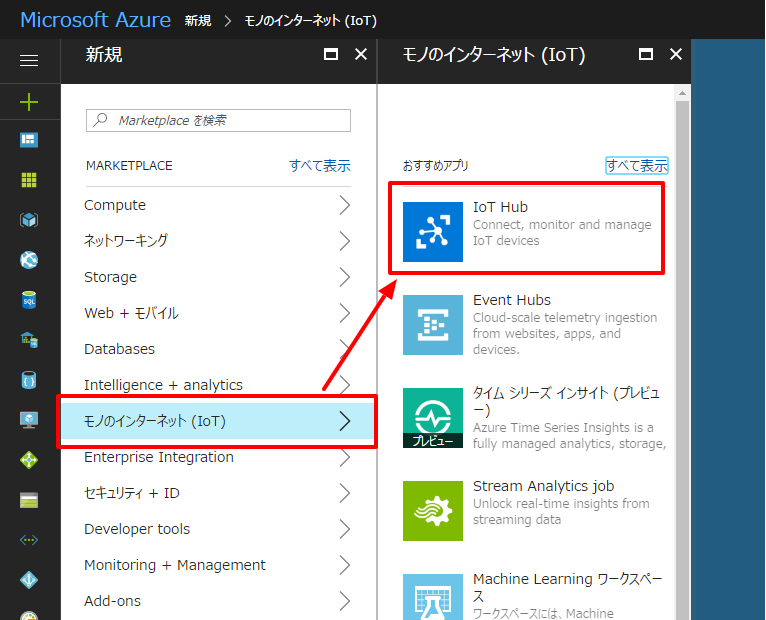
Task: Go to Microsoft Azure home logo
Action: (x=96, y=20)
